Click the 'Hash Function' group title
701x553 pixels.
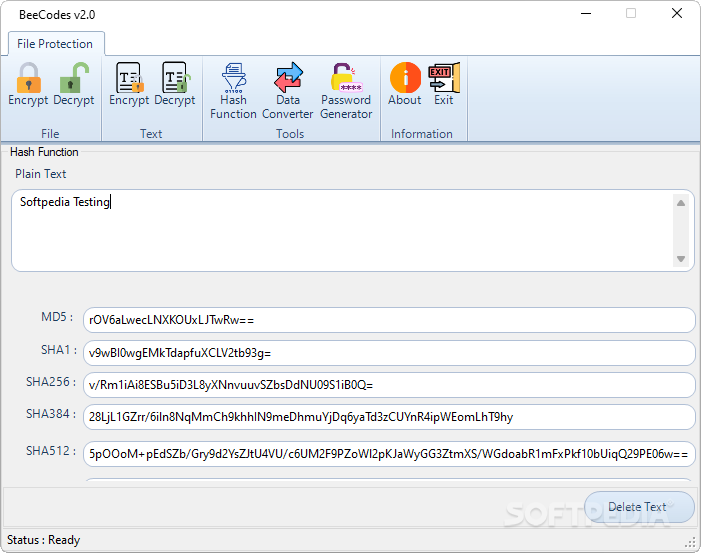coord(44,152)
